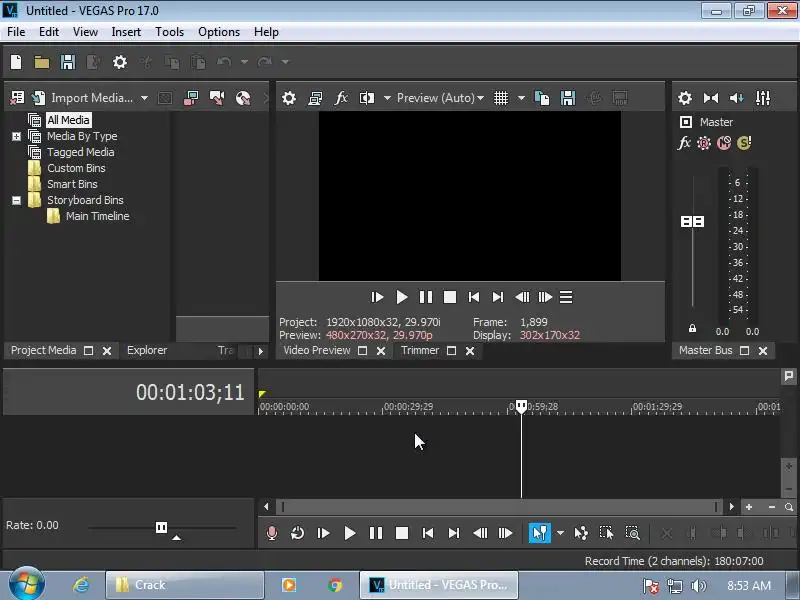
Task: Lock the Master fader channels padlock
Action: (x=692, y=328)
